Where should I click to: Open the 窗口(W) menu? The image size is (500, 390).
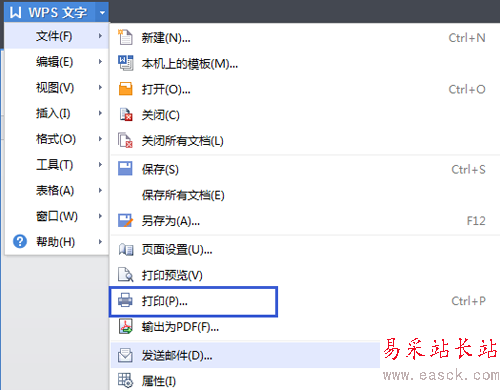(x=57, y=216)
